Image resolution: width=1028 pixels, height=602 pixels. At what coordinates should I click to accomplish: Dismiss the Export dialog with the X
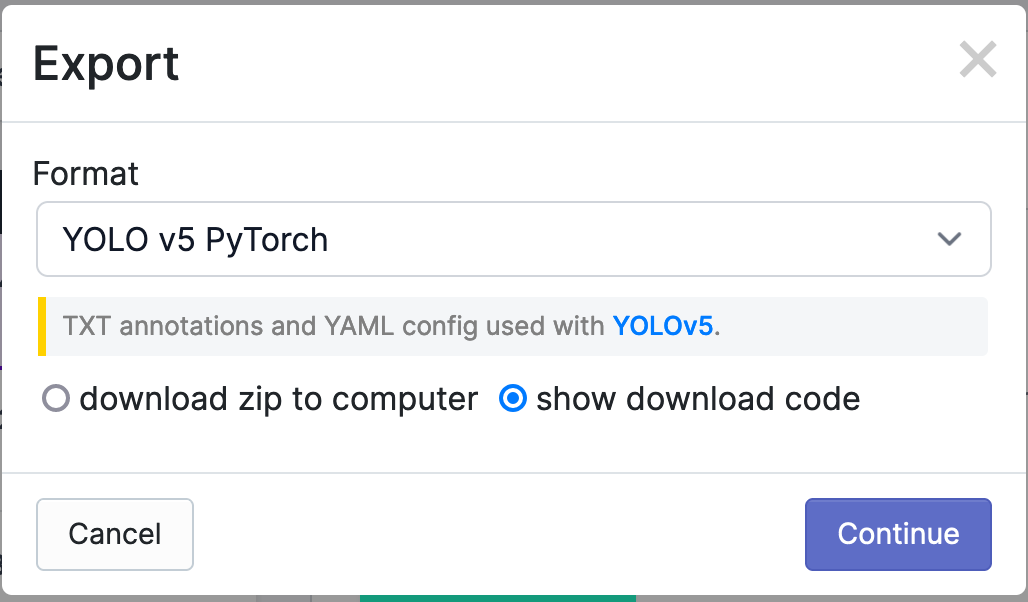coord(977,60)
